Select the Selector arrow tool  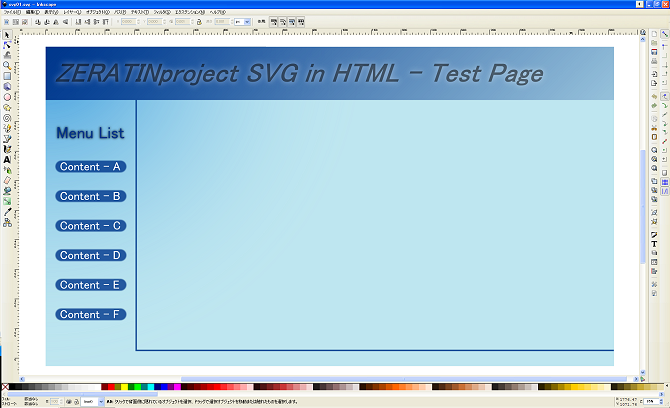[7, 35]
